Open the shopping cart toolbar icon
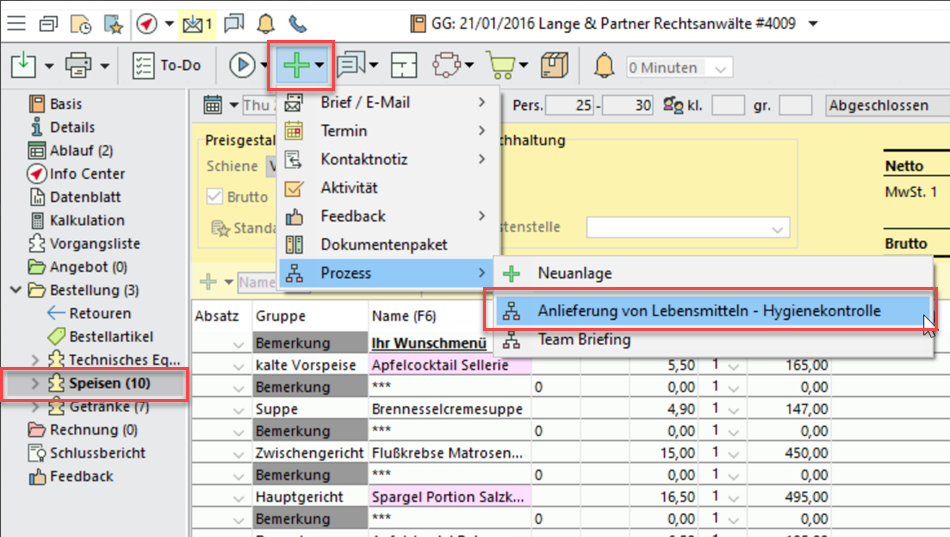 [x=499, y=66]
